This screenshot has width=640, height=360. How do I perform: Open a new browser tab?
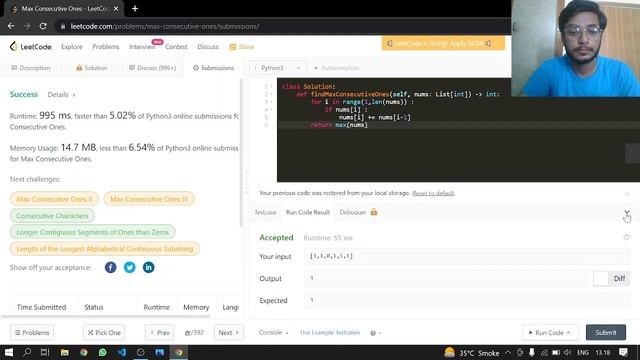point(135,9)
